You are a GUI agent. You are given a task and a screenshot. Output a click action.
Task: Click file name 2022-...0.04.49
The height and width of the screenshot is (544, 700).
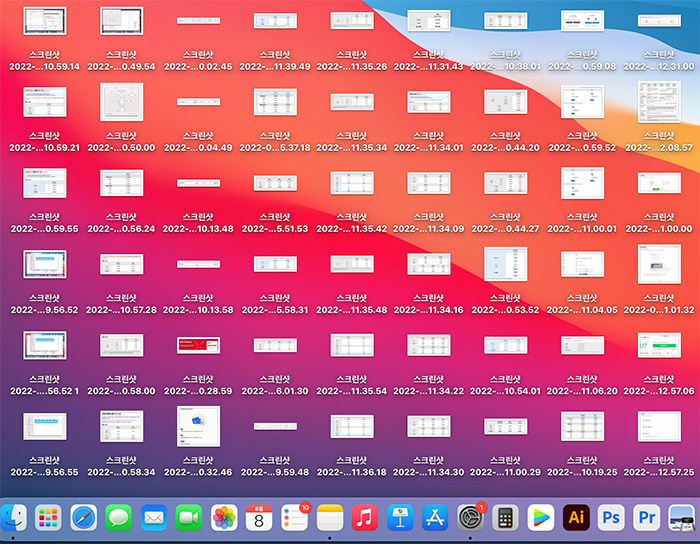pos(198,148)
